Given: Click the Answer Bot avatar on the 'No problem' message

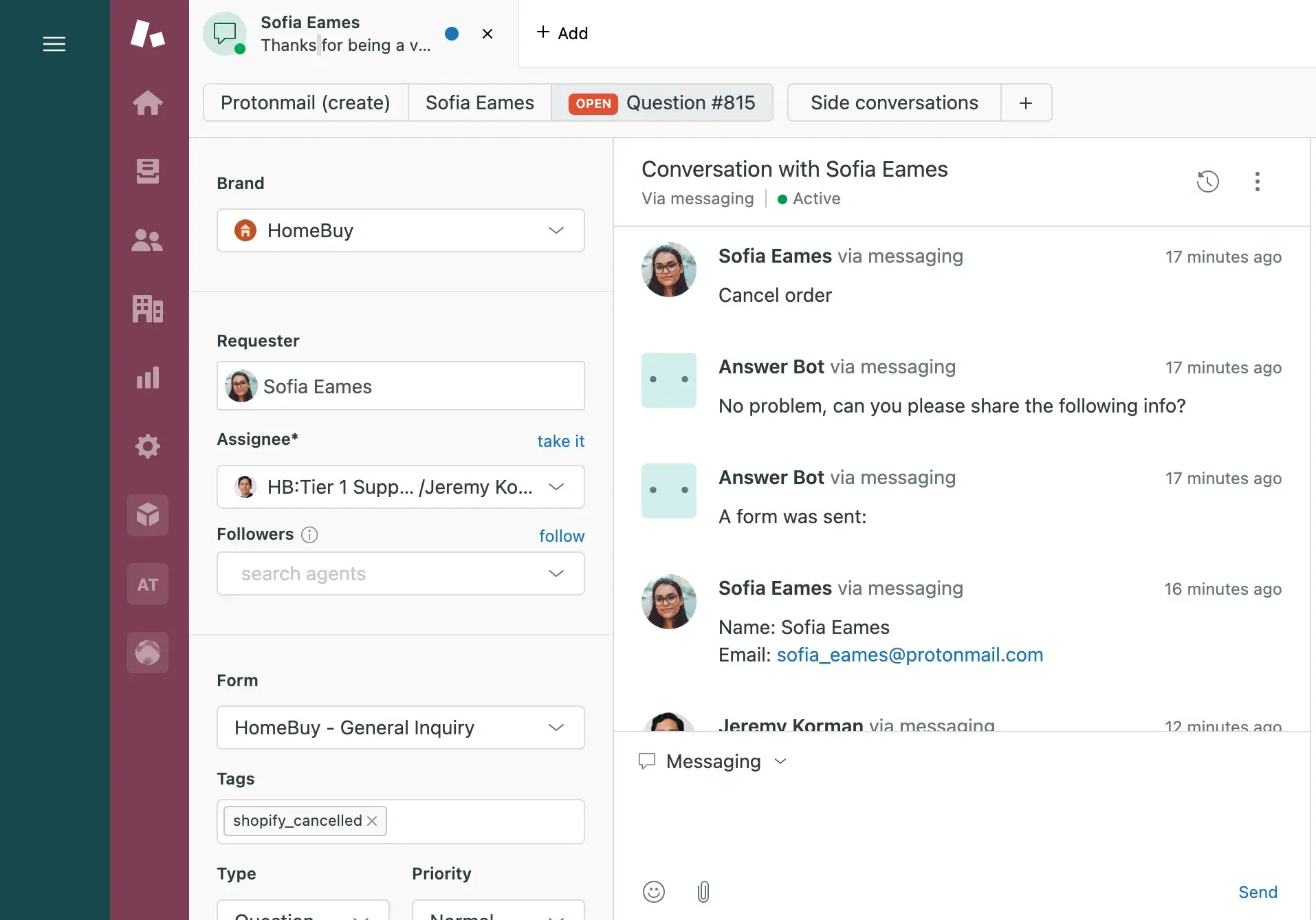Looking at the screenshot, I should click(669, 380).
